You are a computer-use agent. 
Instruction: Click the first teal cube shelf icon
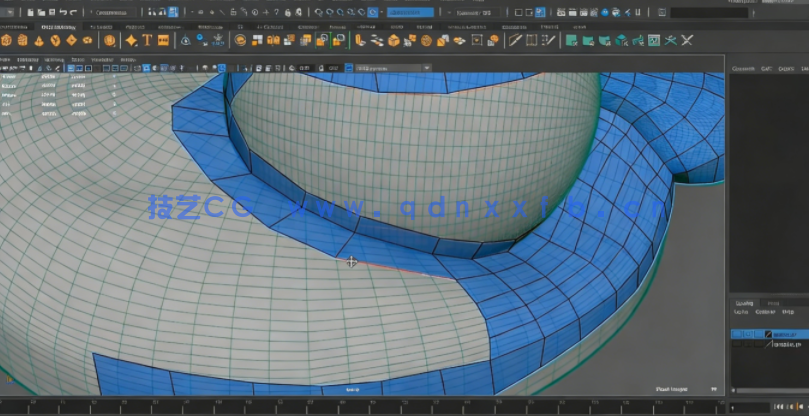572,40
